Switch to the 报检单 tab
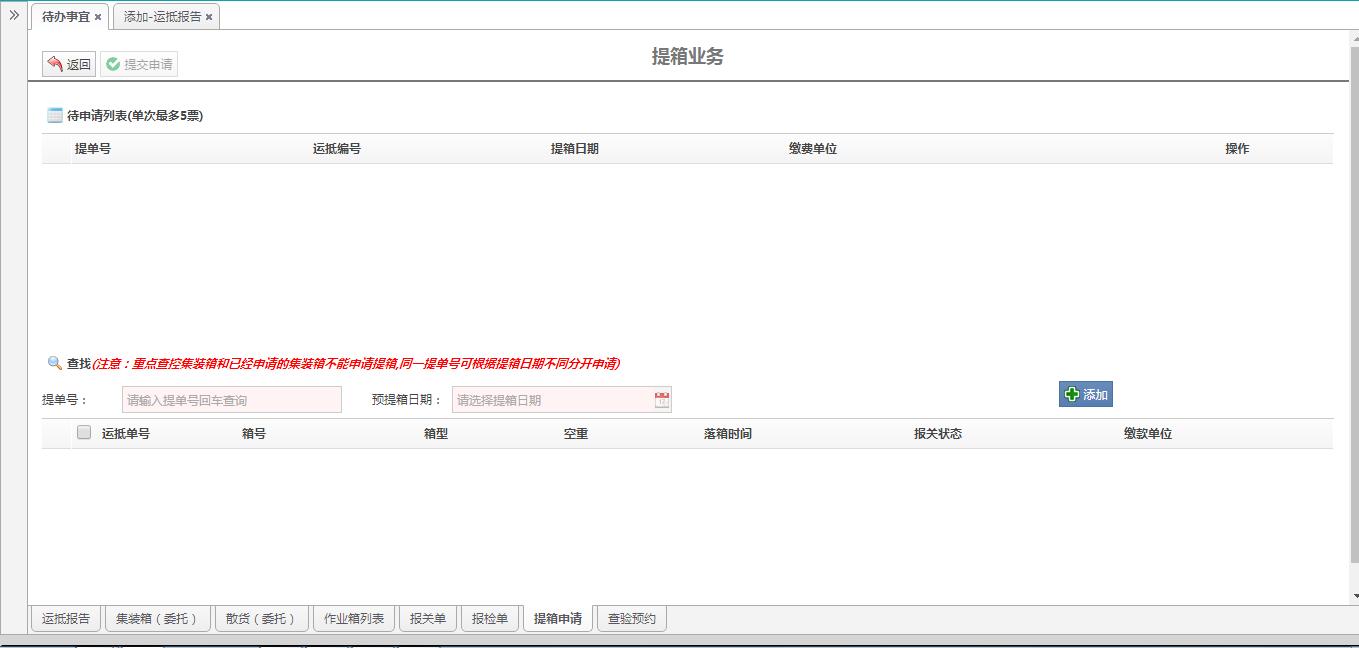 click(x=490, y=619)
